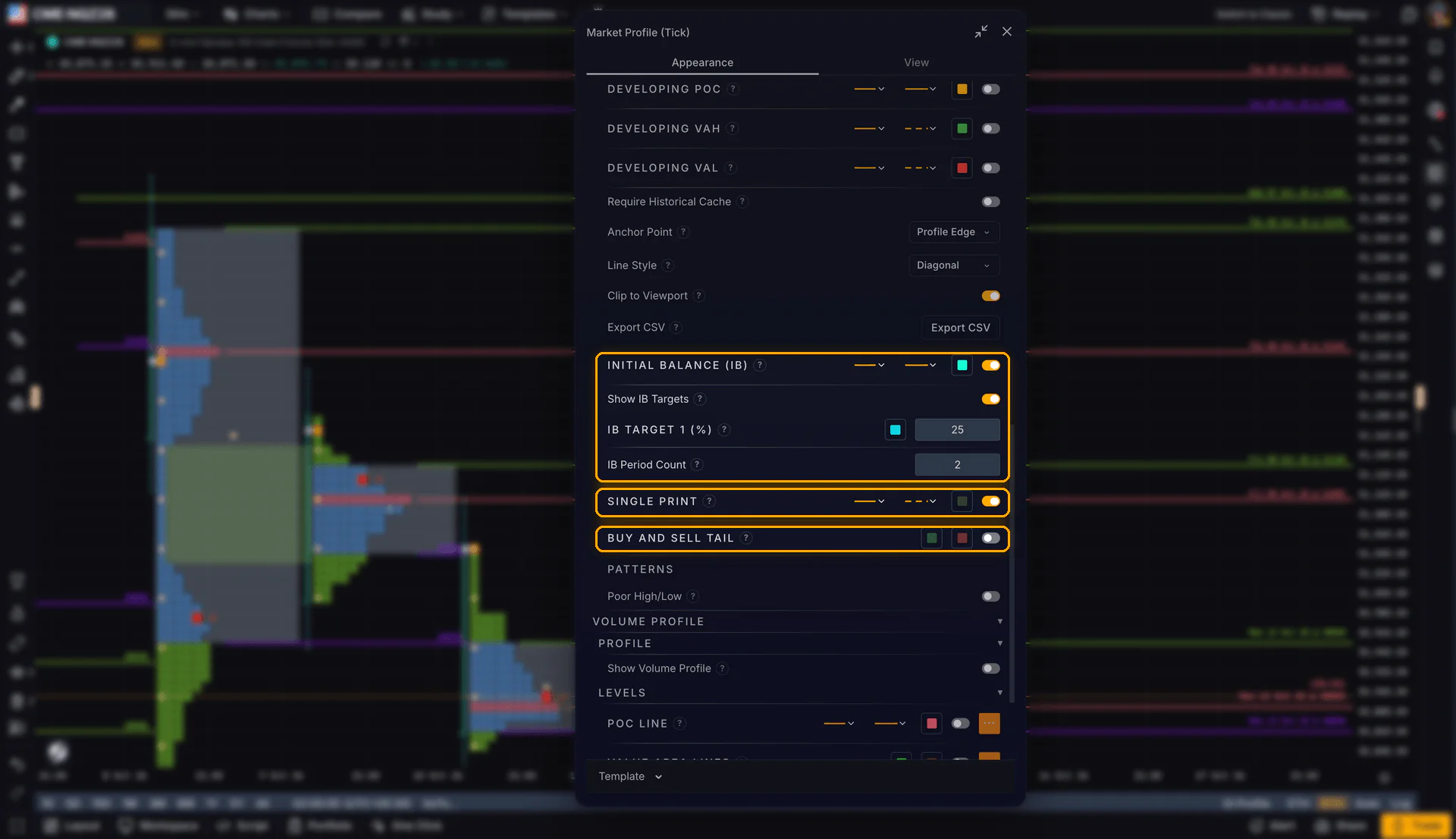
Task: Shrink the Market Profile dialog with collapse icon
Action: point(981,32)
